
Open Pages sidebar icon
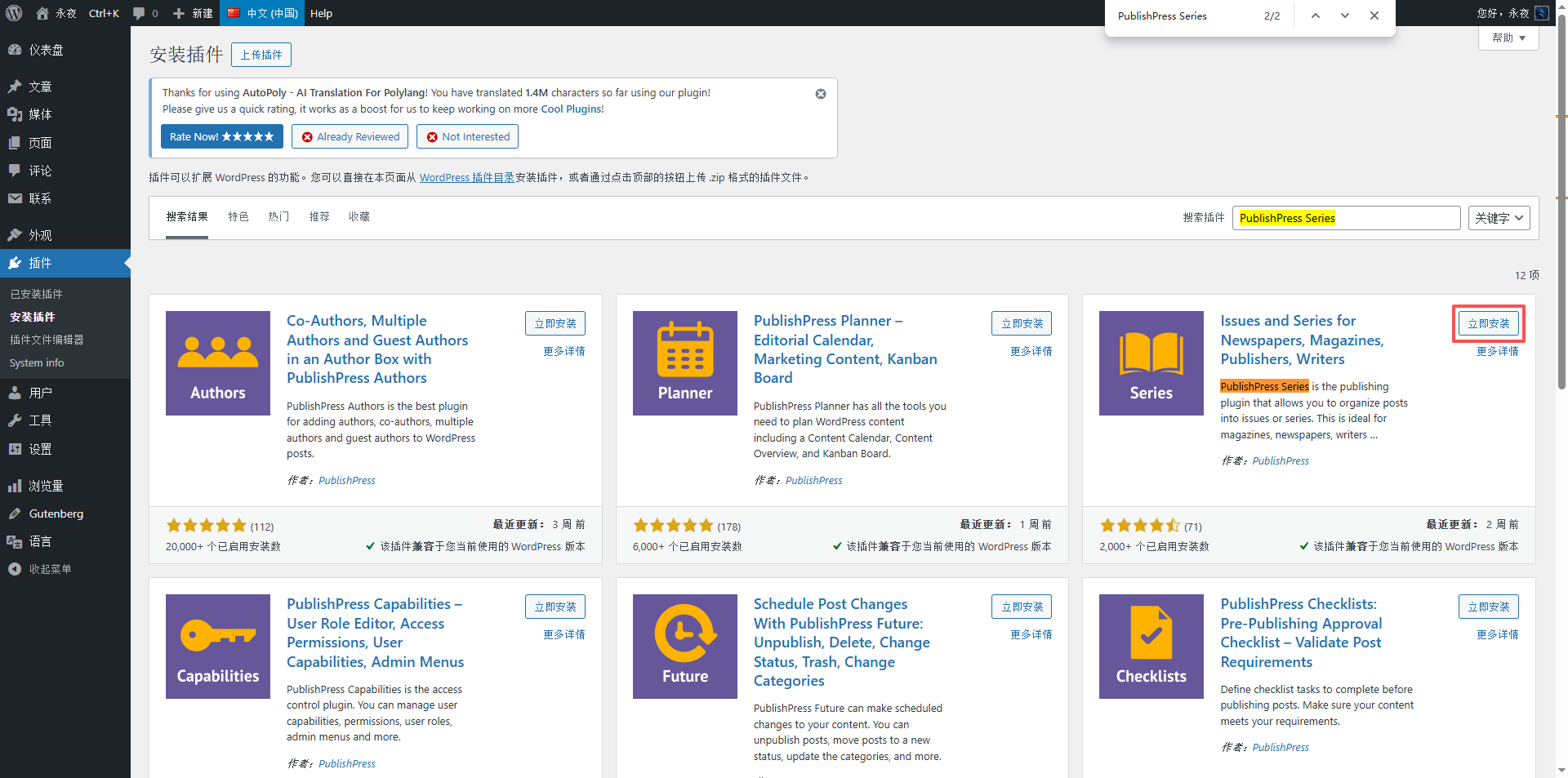pyautogui.click(x=15, y=143)
